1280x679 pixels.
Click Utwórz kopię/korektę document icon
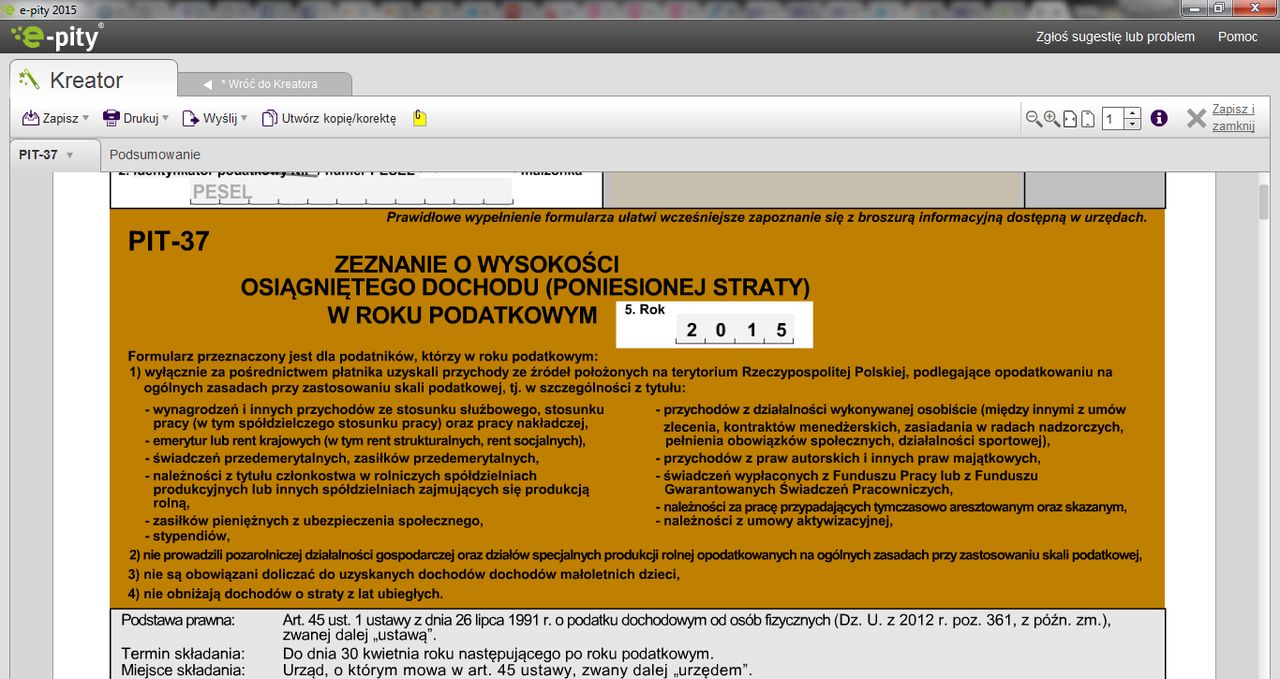point(268,117)
